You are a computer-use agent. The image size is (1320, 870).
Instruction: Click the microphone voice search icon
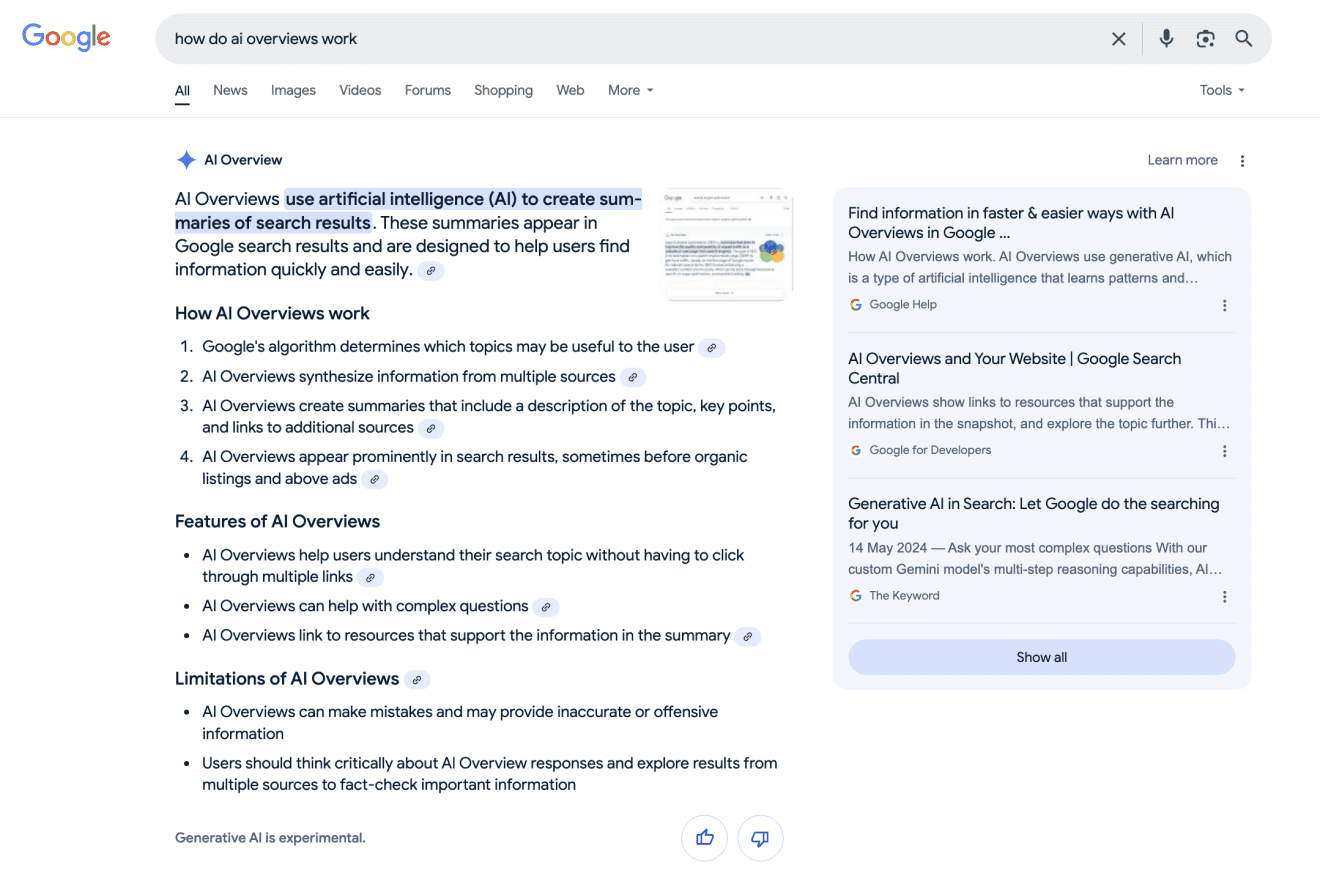click(1166, 39)
